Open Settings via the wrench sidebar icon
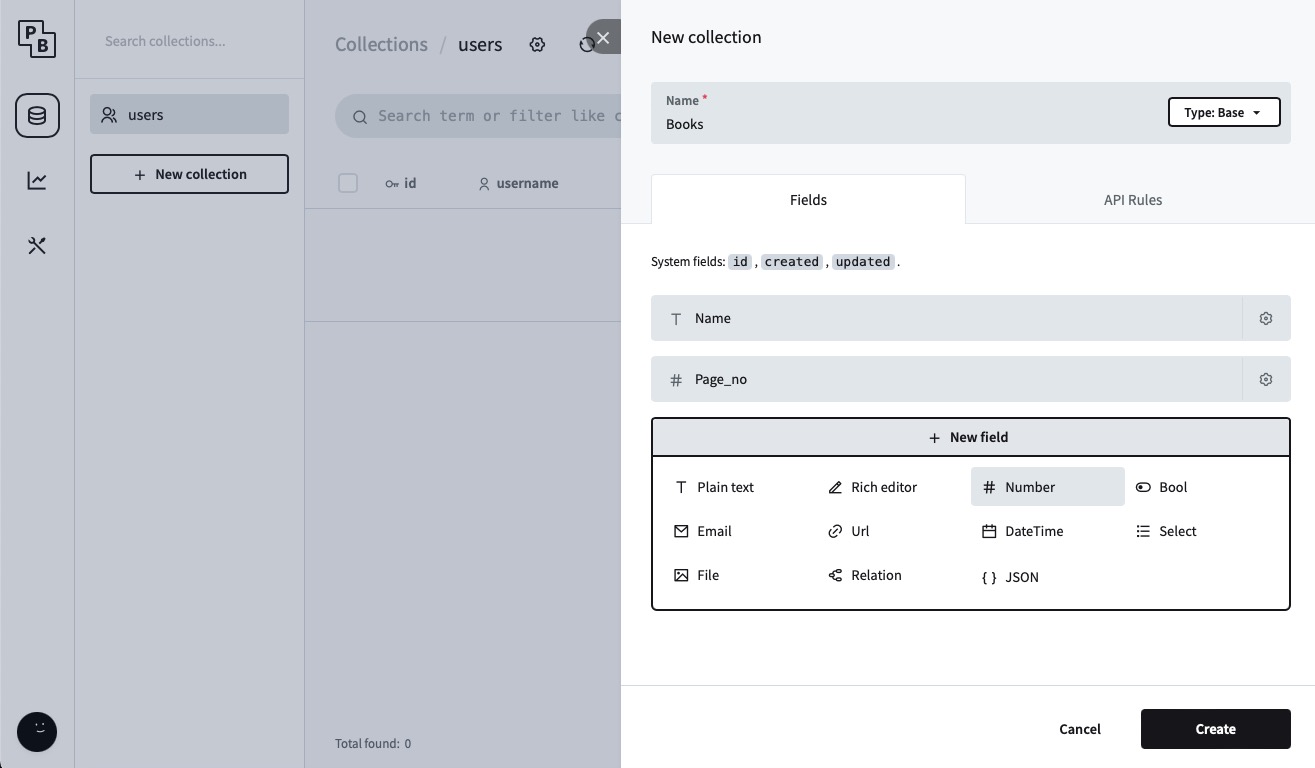 tap(37, 245)
